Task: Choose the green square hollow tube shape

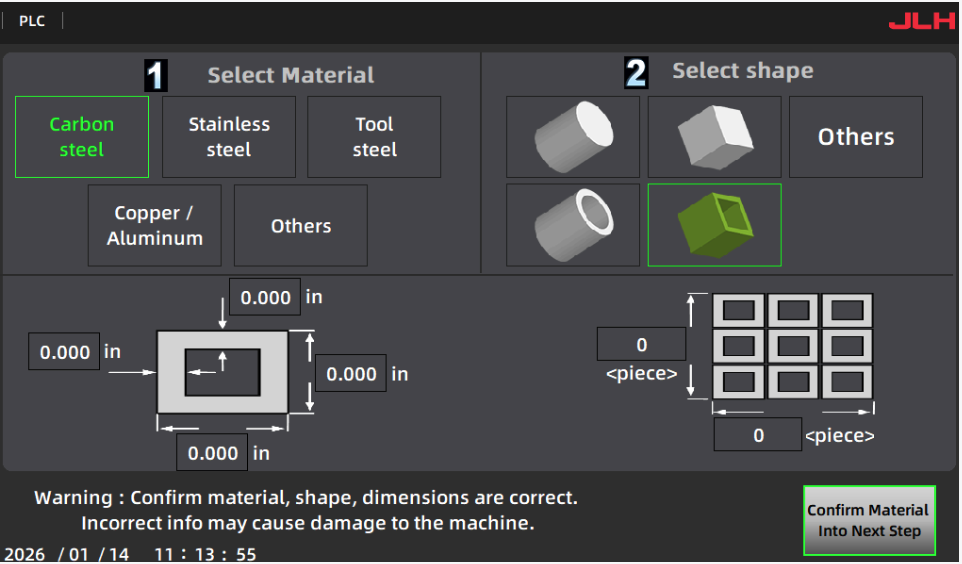Action: tap(714, 225)
